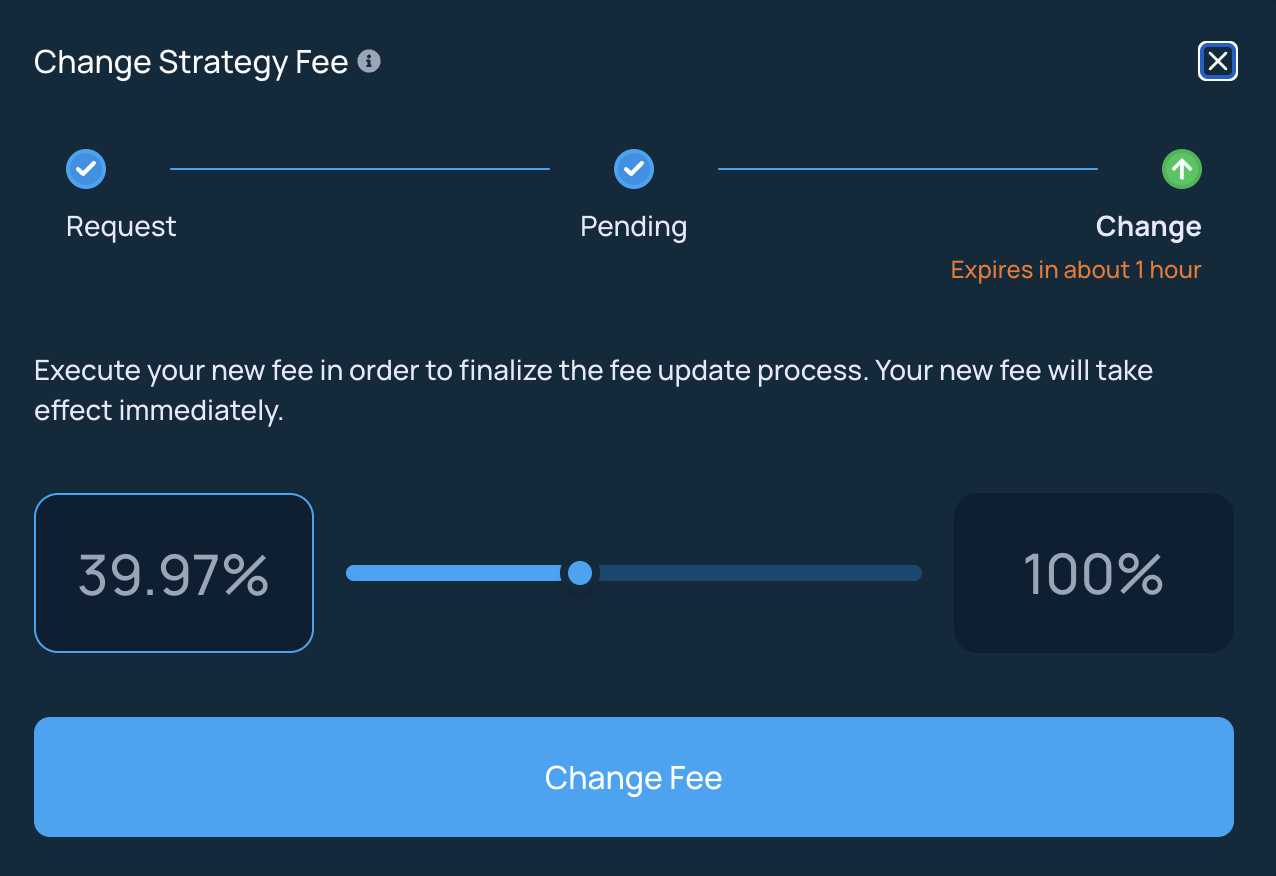Image resolution: width=1276 pixels, height=876 pixels.
Task: Click the take effect immediately text line
Action: click(159, 412)
